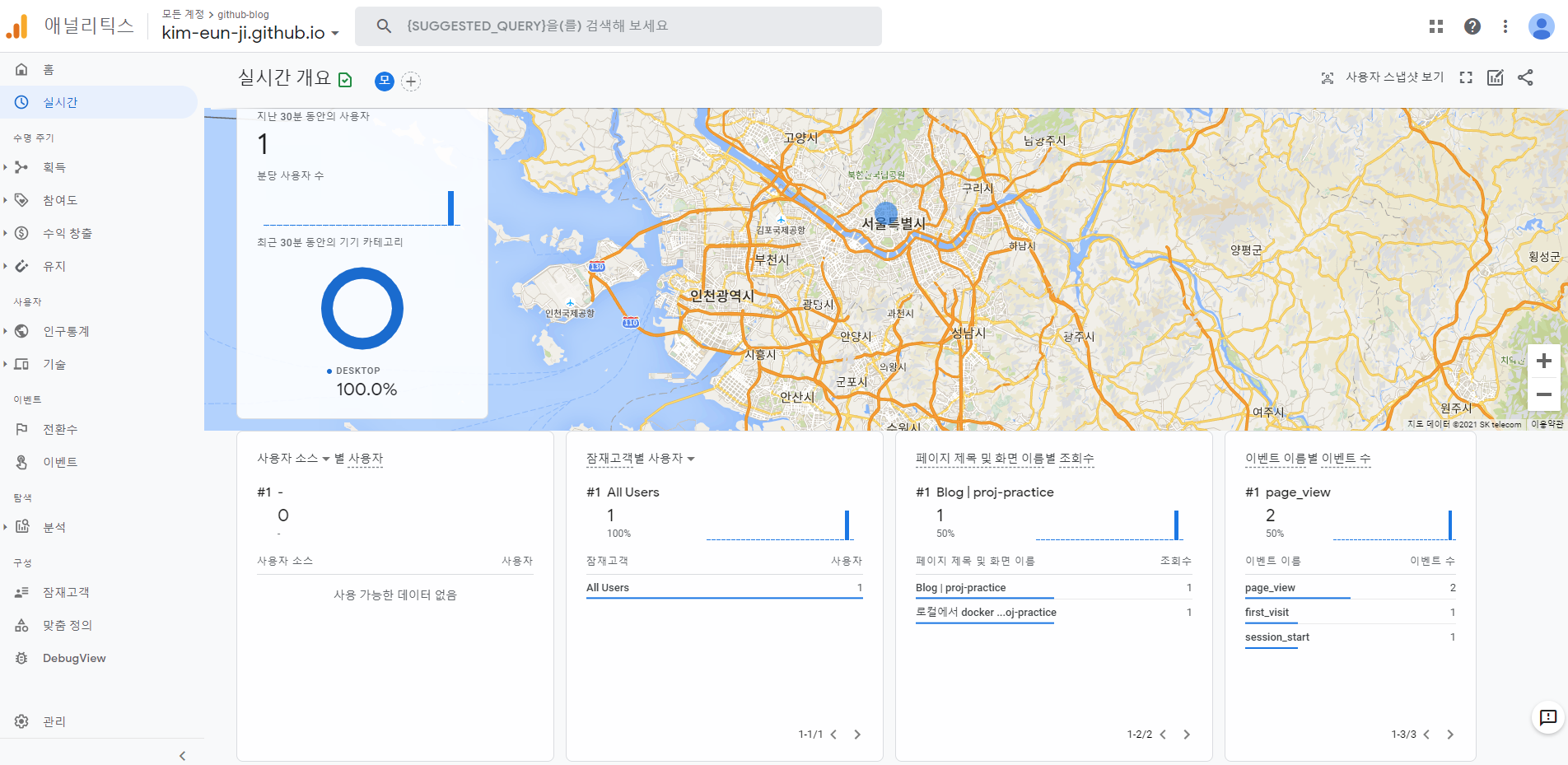Click the all accounts breadcrumb link
1568x765 pixels.
coord(183,14)
